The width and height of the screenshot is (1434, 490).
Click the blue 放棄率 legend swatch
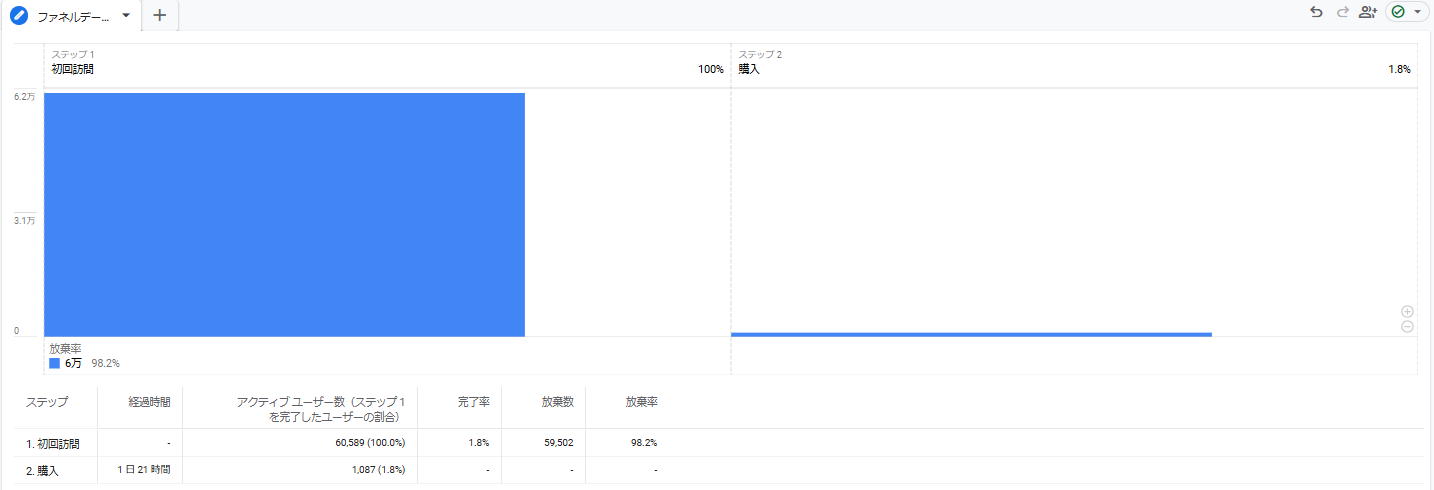pyautogui.click(x=54, y=364)
